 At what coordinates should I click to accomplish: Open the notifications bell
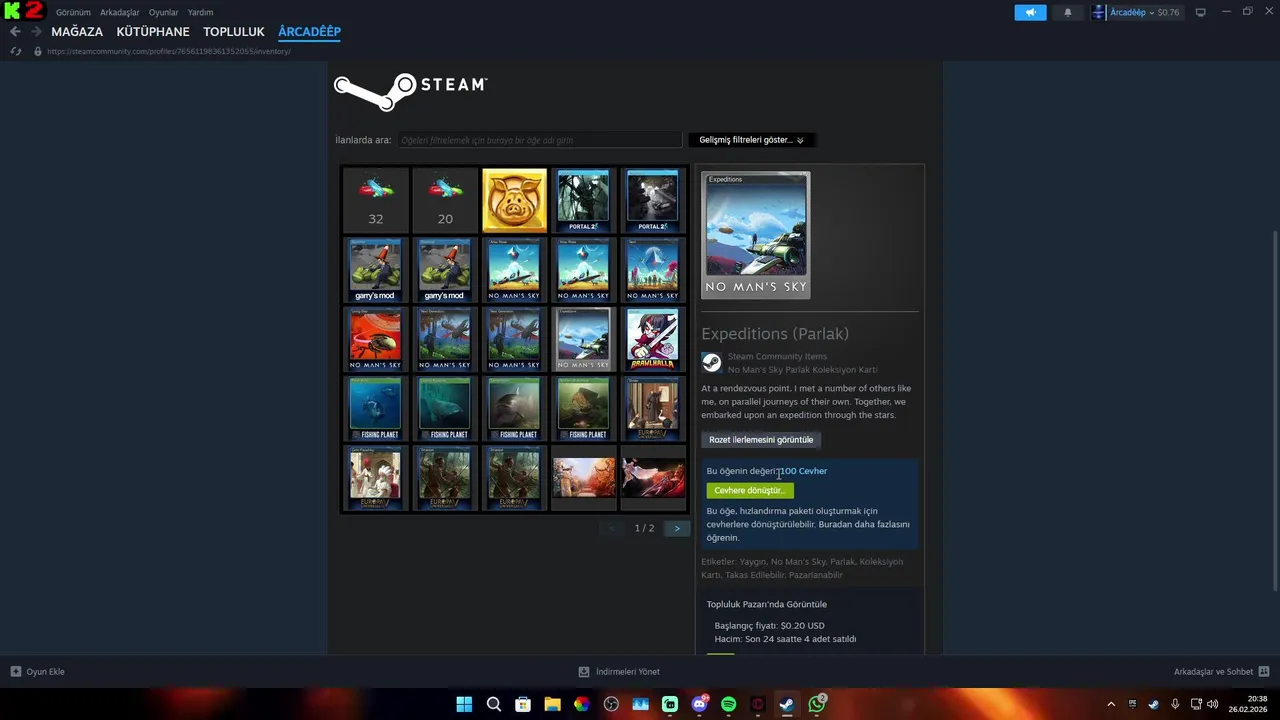(x=1068, y=12)
